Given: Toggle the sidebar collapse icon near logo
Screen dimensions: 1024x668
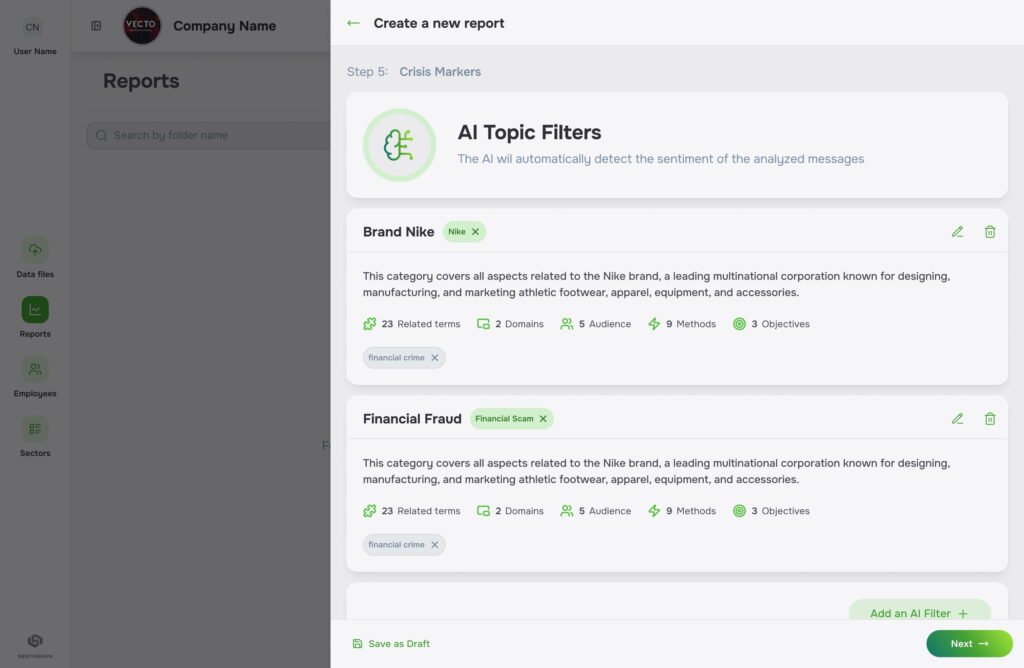Looking at the screenshot, I should [x=96, y=26].
